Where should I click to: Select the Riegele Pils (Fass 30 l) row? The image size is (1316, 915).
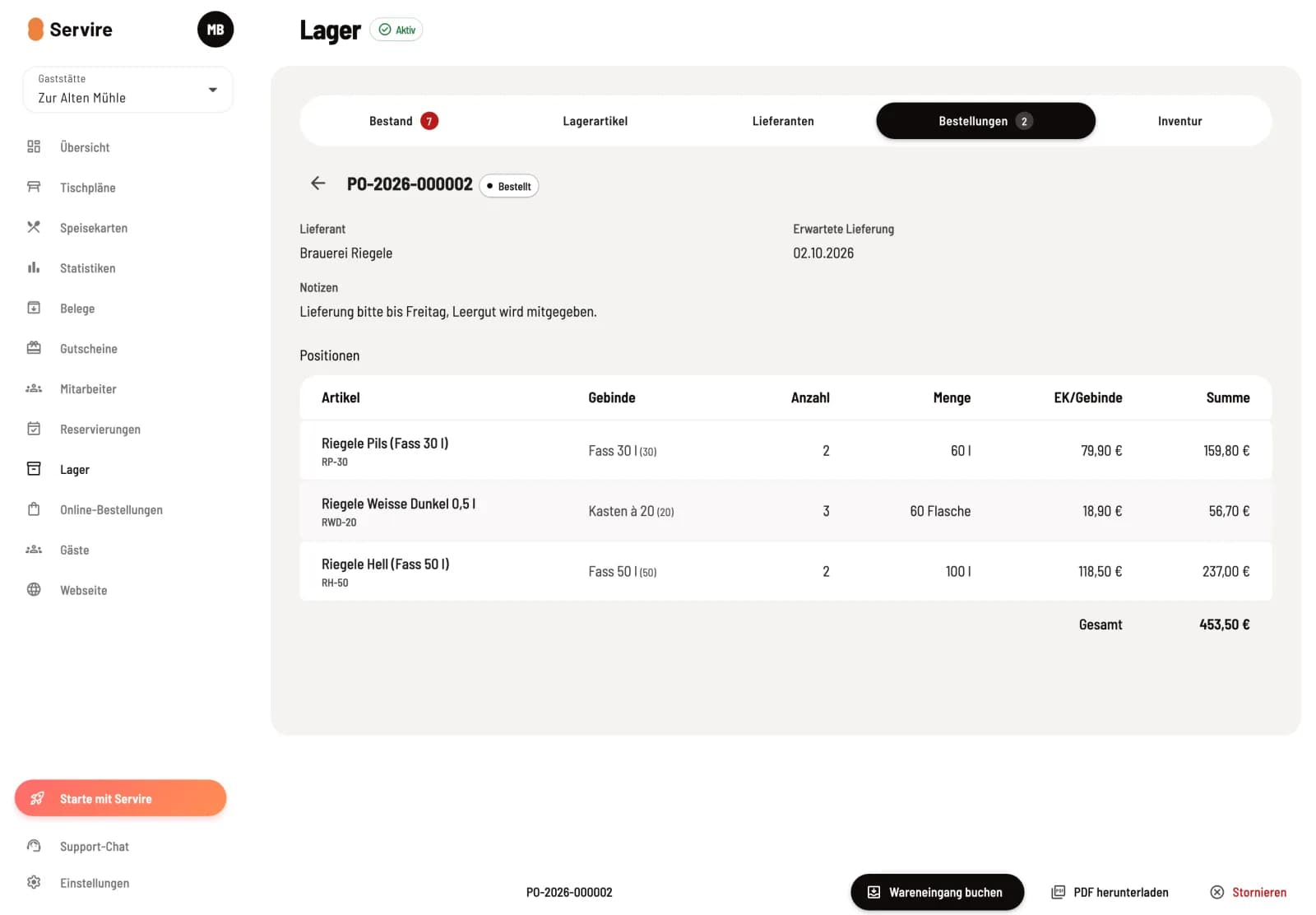point(785,450)
